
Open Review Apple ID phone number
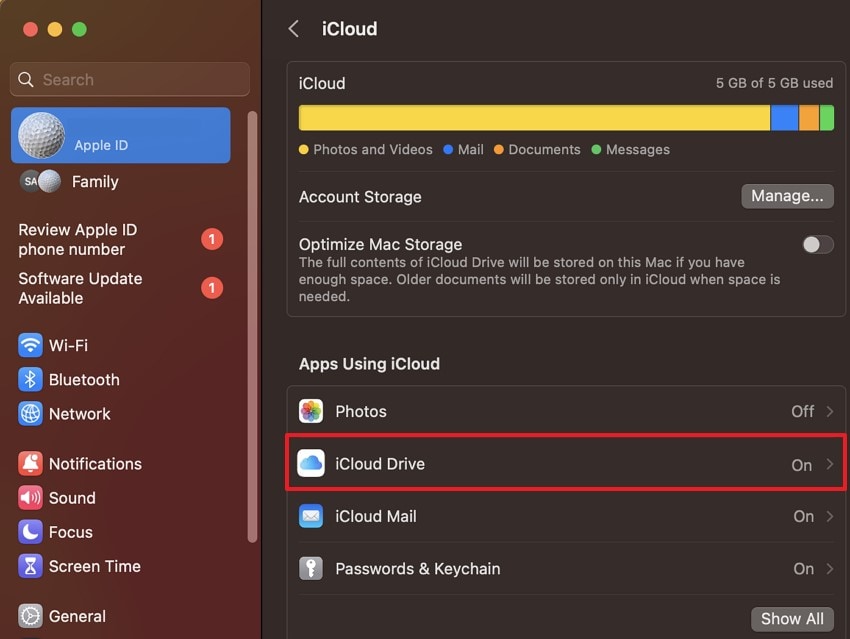click(x=120, y=240)
